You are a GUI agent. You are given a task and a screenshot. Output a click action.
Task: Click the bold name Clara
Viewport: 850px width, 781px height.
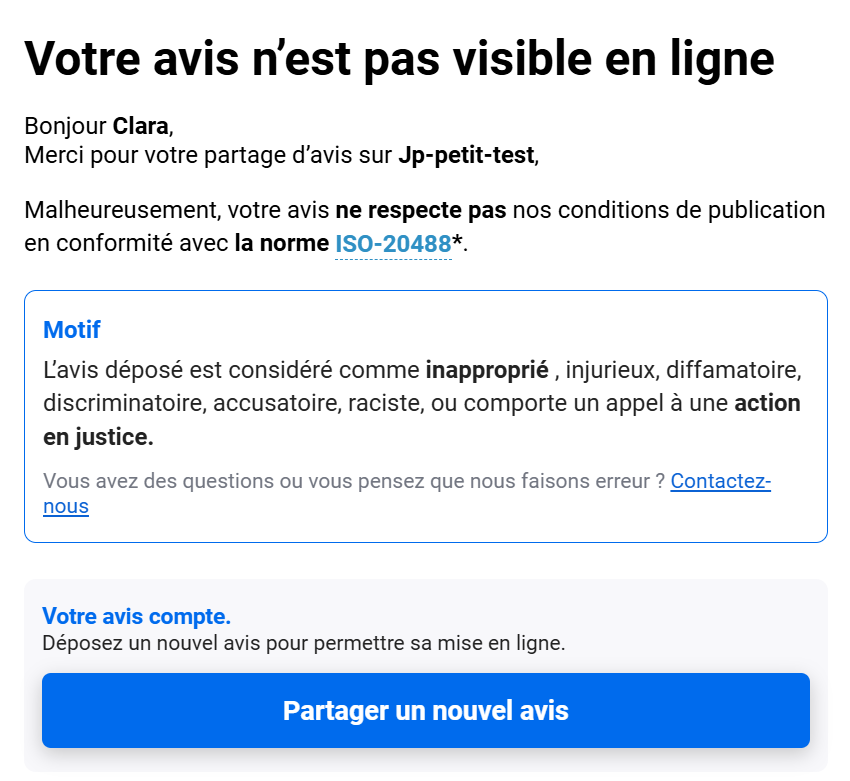(141, 127)
